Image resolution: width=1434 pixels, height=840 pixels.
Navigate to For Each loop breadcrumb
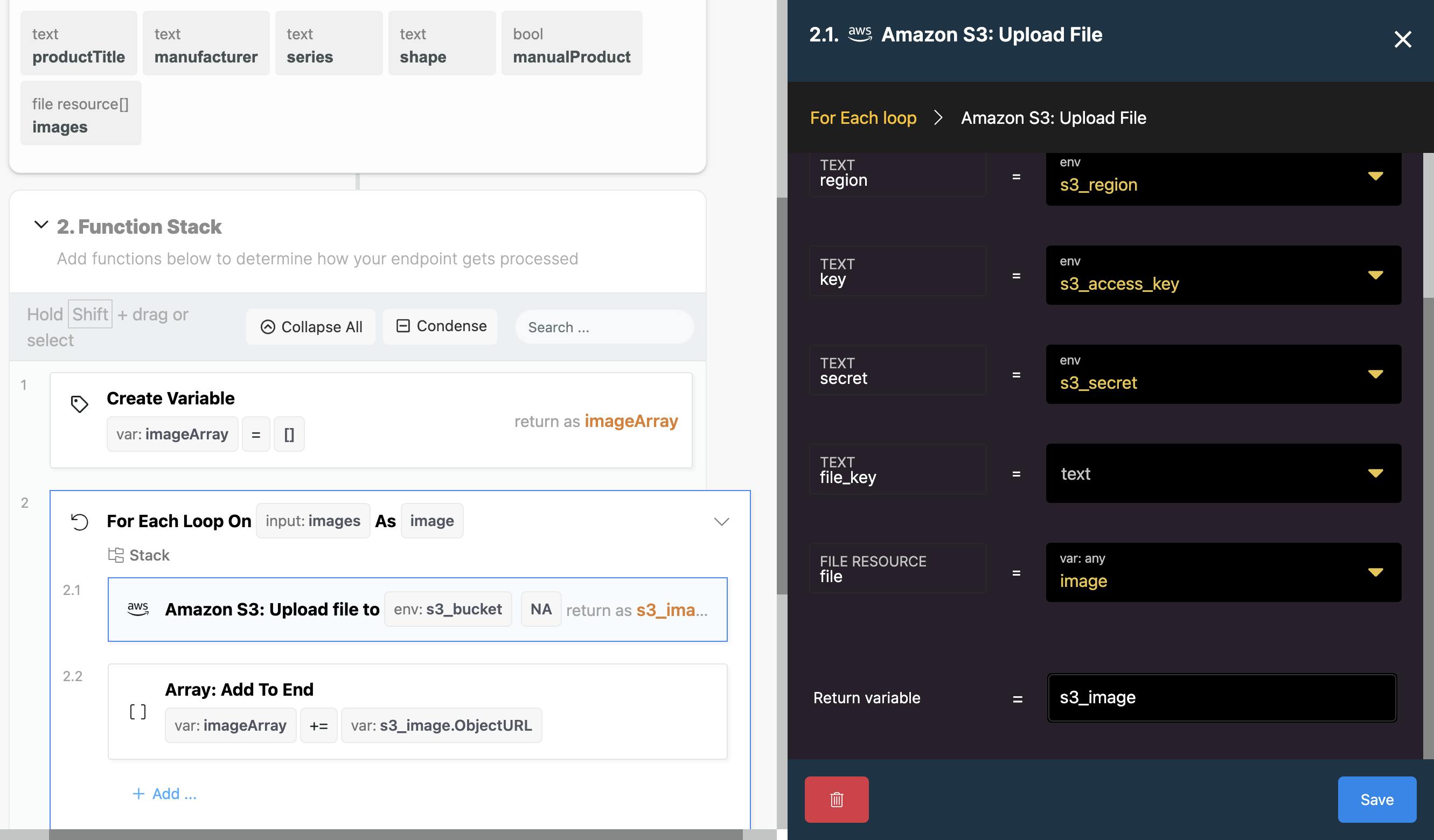(862, 118)
